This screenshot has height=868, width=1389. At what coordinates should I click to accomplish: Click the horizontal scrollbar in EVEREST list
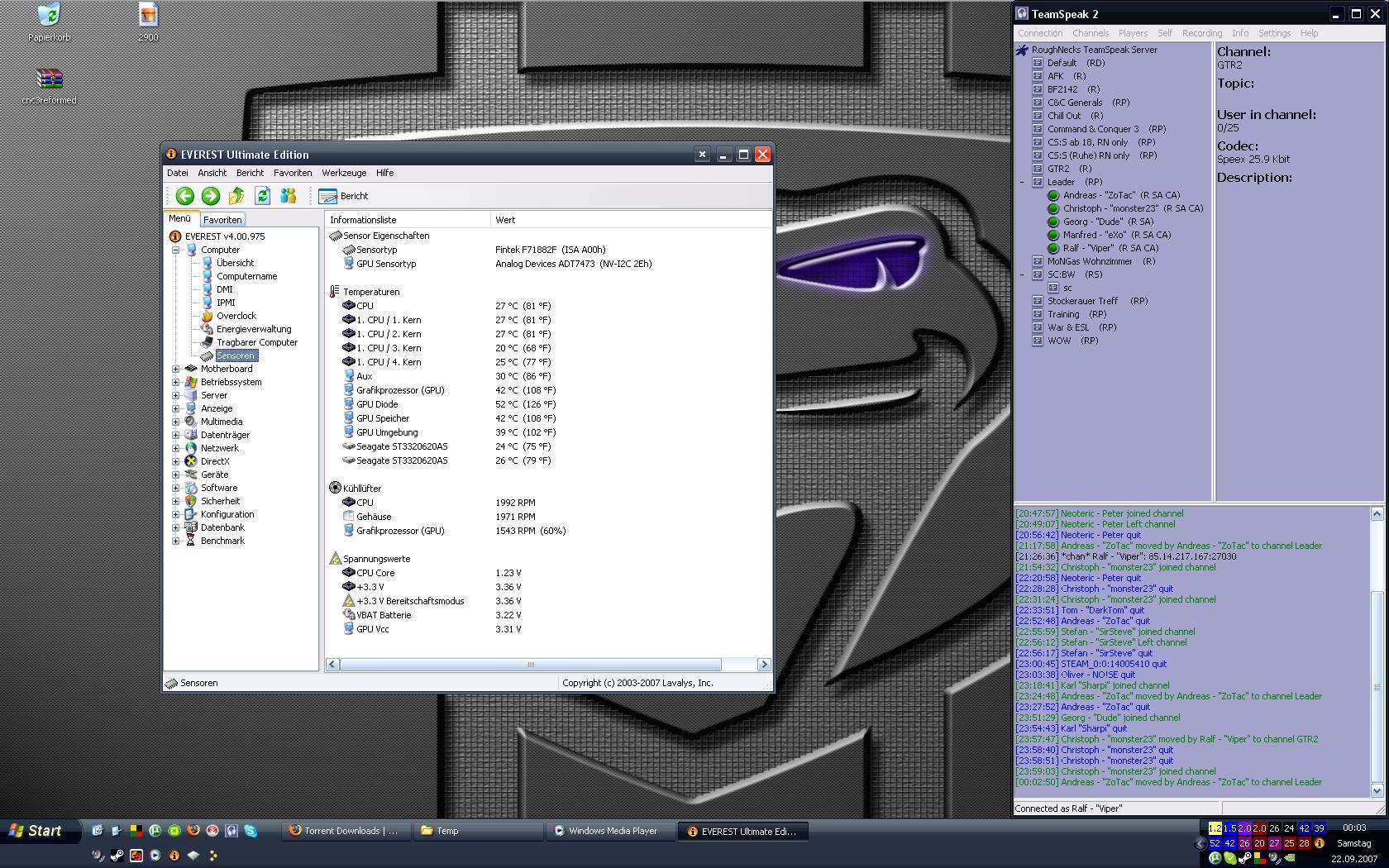tap(530, 665)
